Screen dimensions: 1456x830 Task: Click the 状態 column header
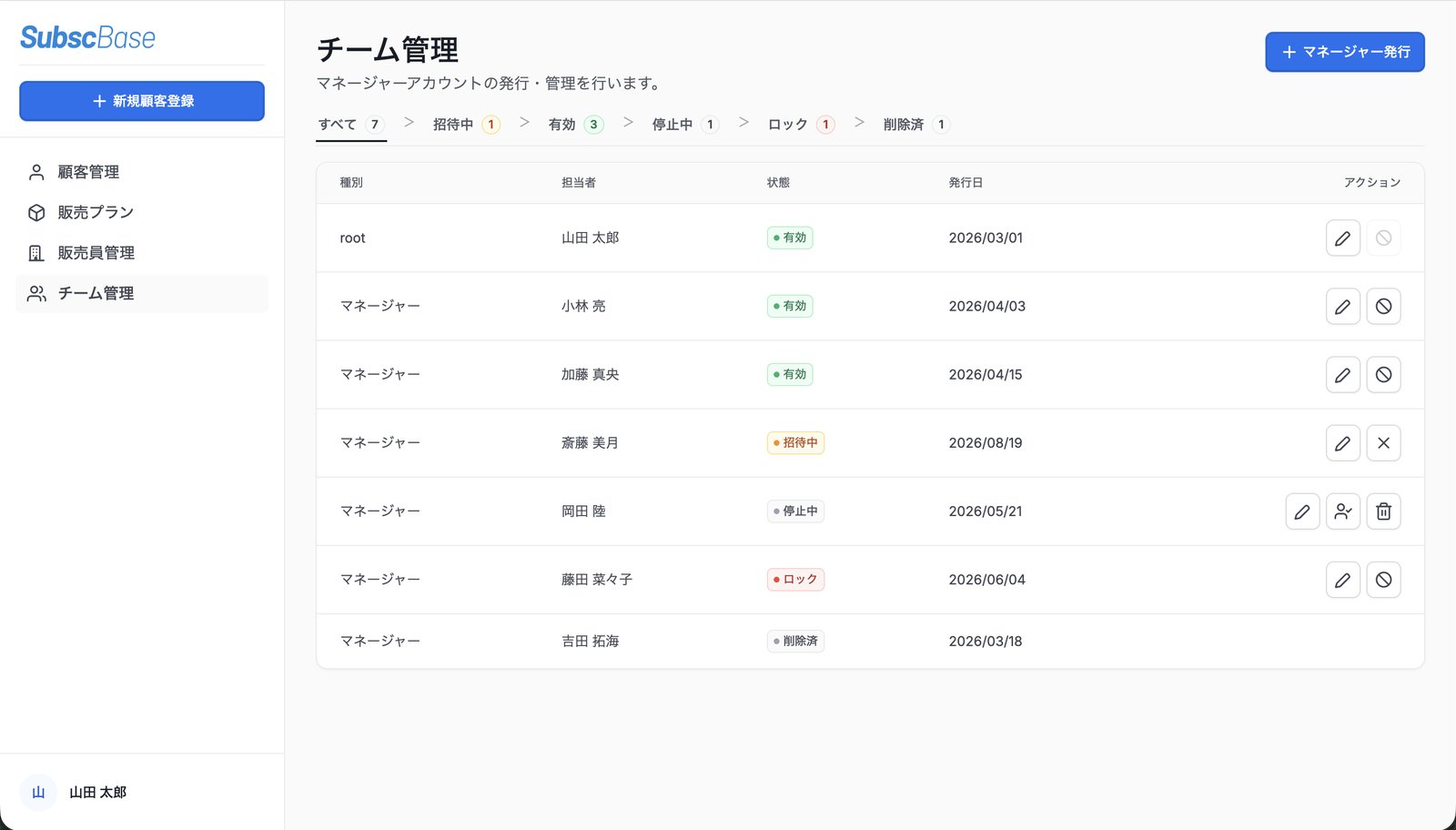tap(778, 183)
